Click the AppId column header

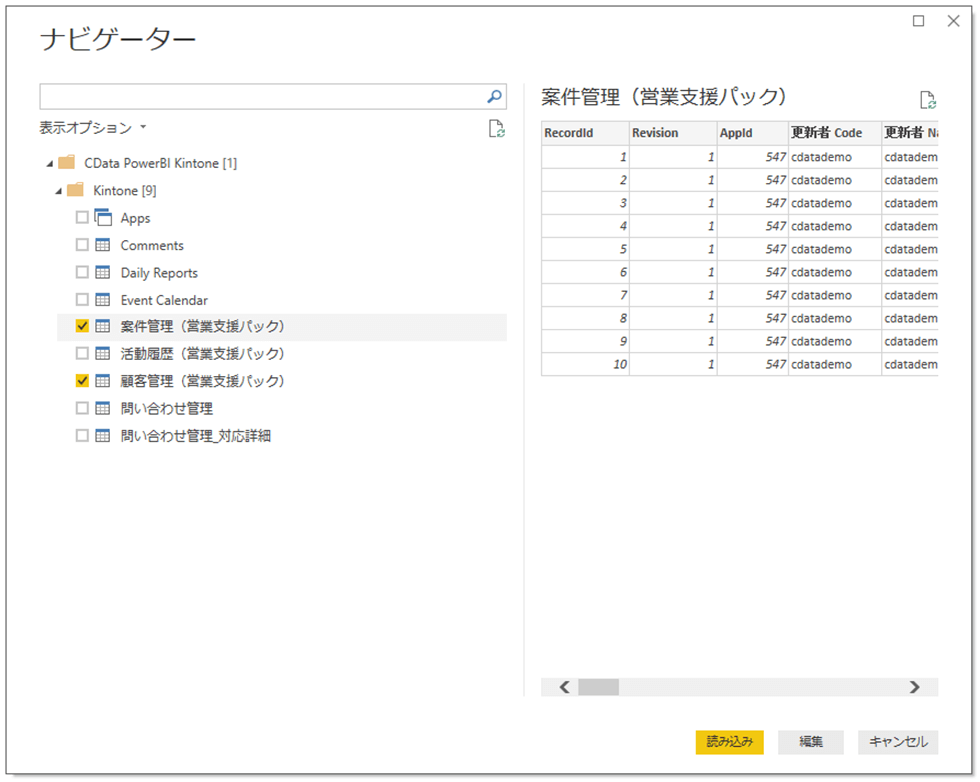[752, 133]
